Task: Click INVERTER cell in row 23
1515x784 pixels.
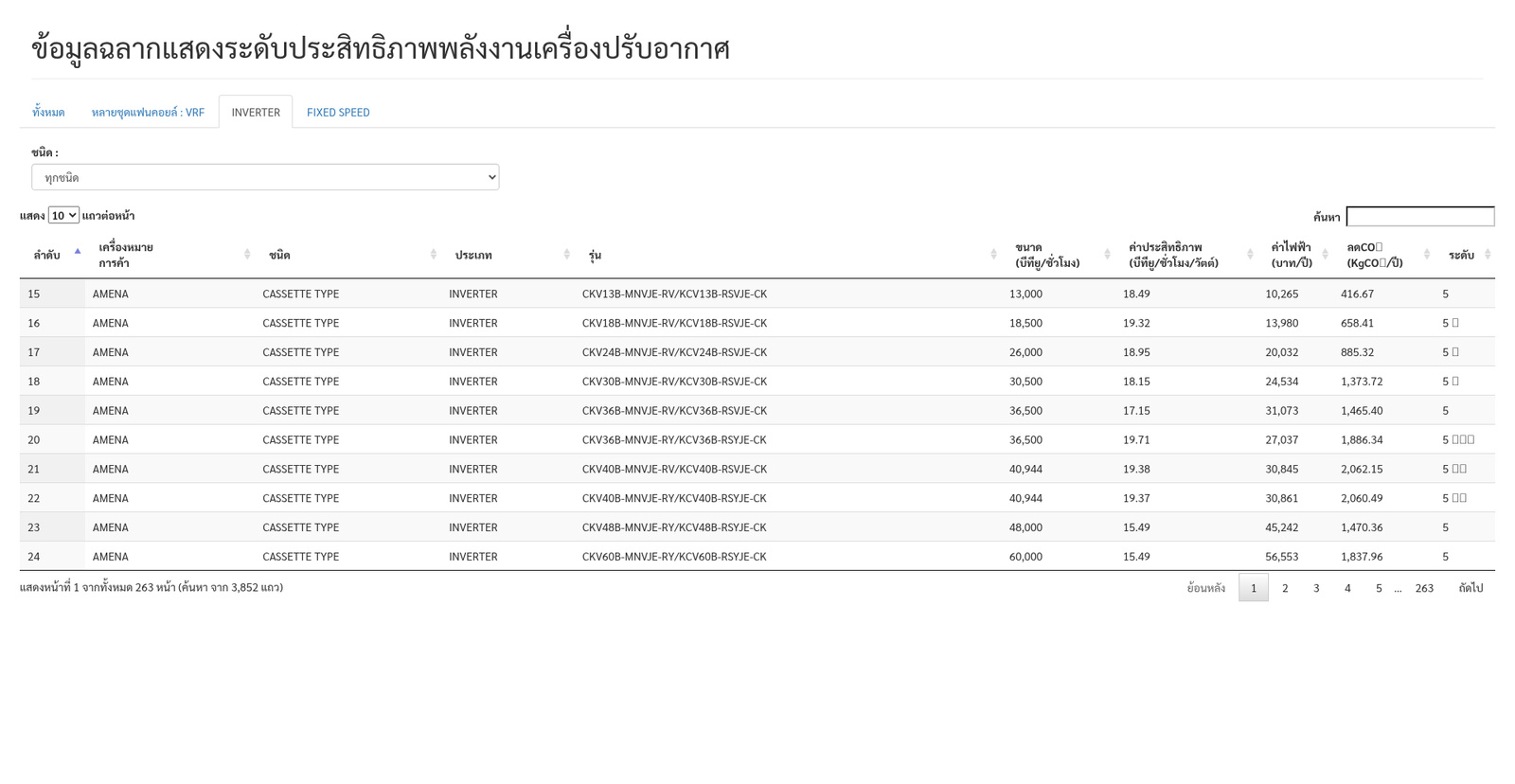Action: pyautogui.click(x=472, y=527)
